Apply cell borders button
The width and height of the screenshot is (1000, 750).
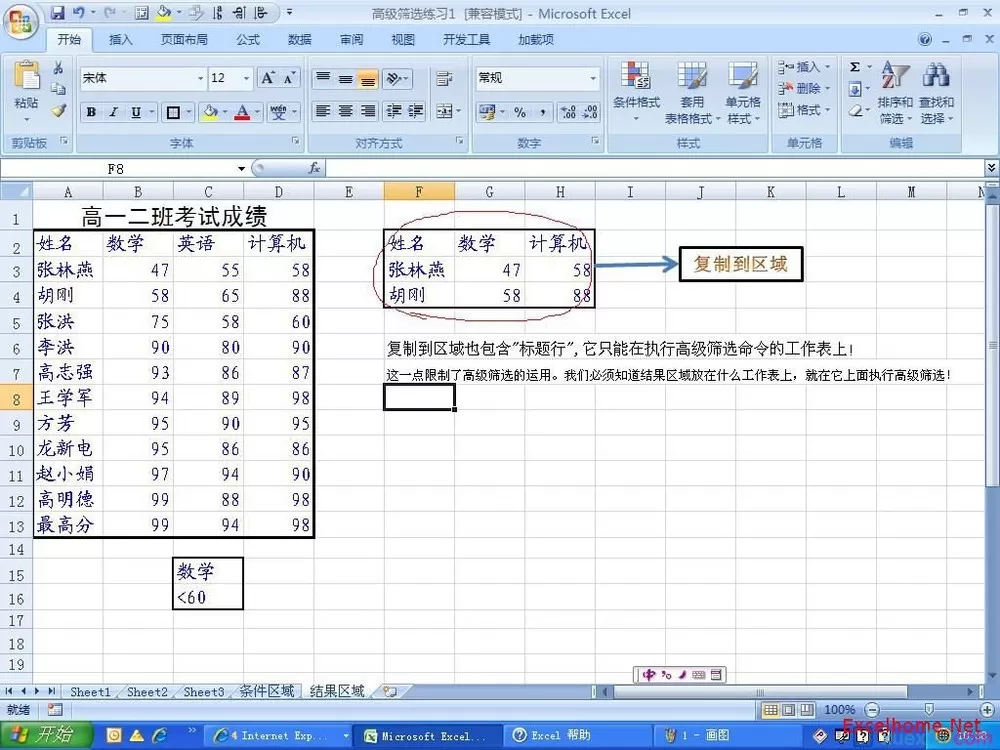point(173,113)
